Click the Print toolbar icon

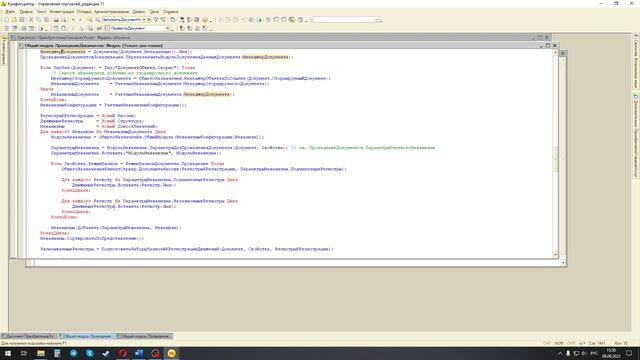[56, 20]
